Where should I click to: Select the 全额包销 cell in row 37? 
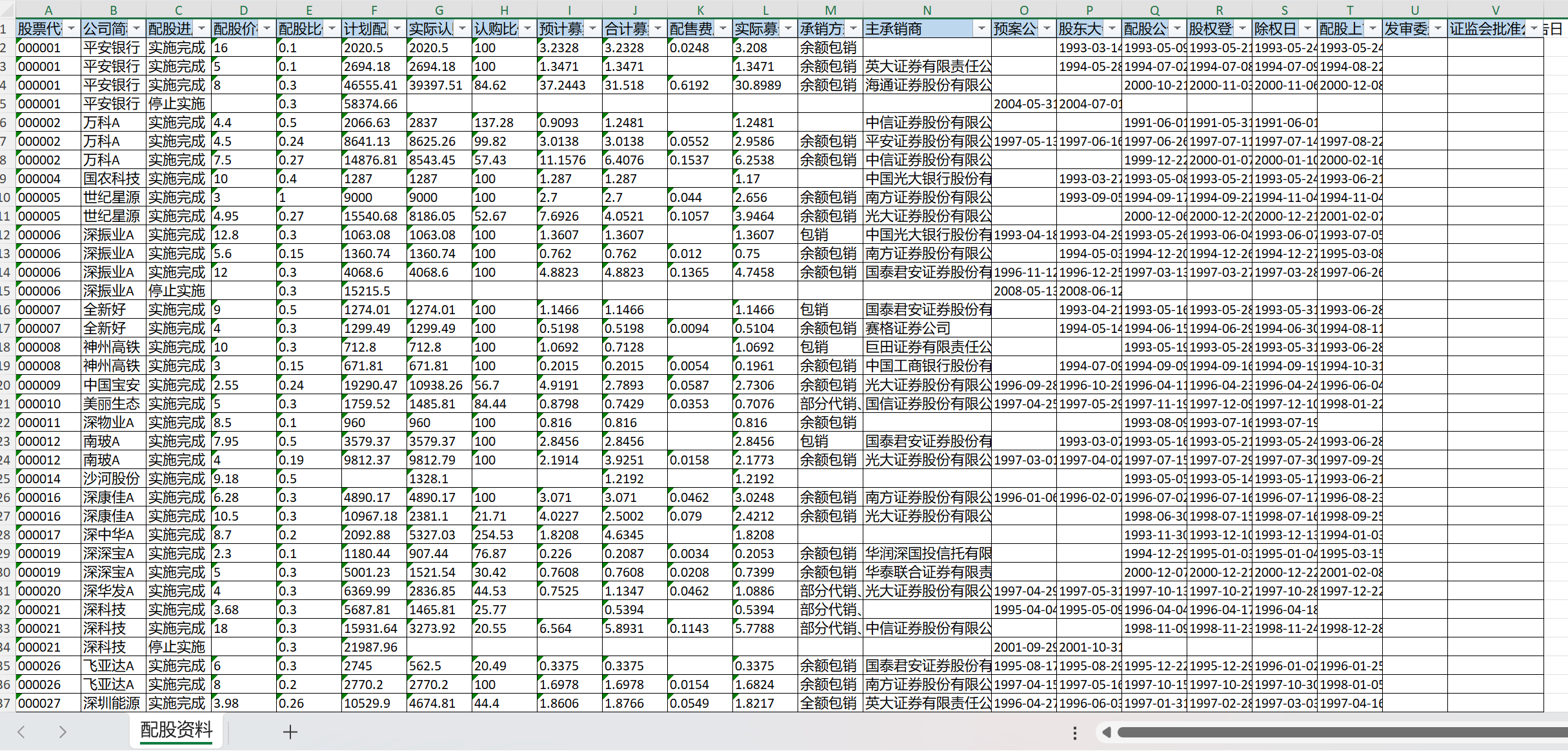tap(829, 703)
